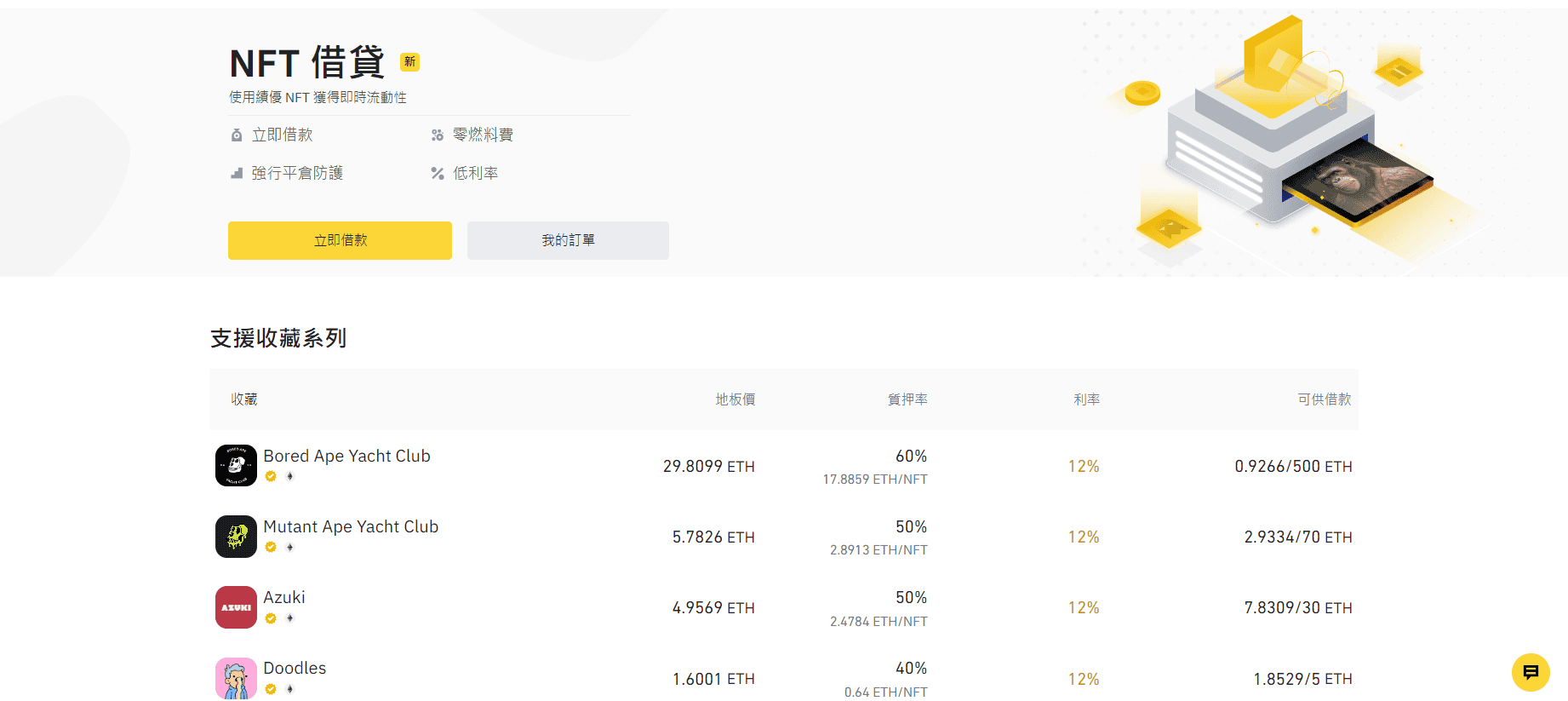Click the 可供借款 column header

pos(1325,399)
